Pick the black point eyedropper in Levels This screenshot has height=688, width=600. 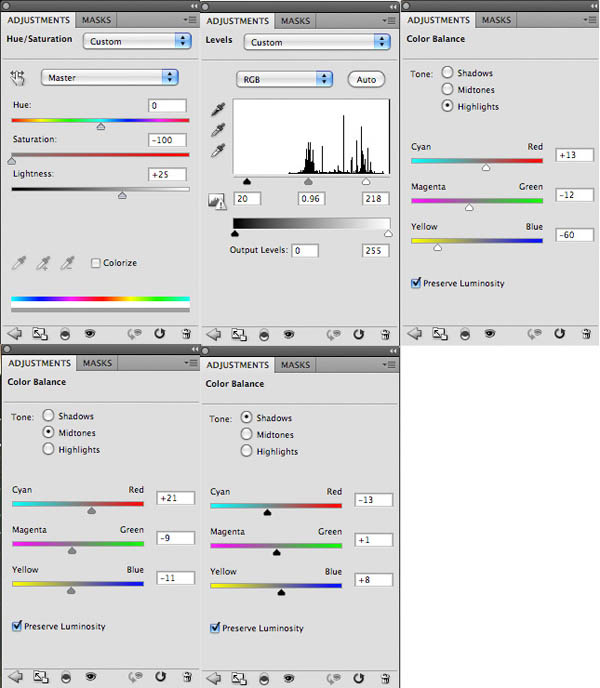coord(216,109)
